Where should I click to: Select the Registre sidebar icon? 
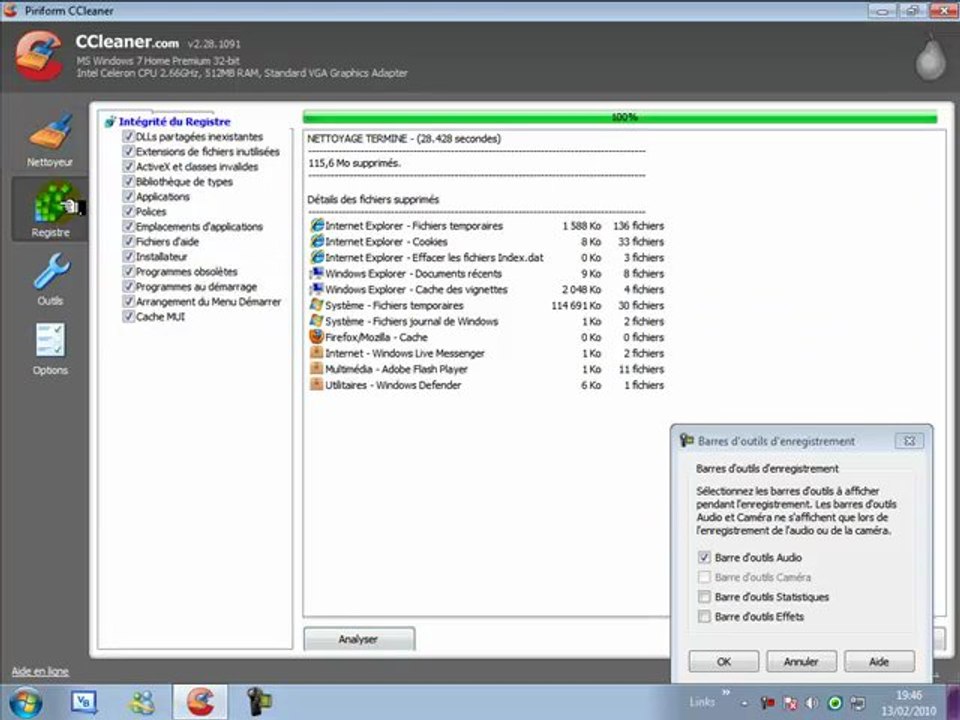click(x=50, y=209)
